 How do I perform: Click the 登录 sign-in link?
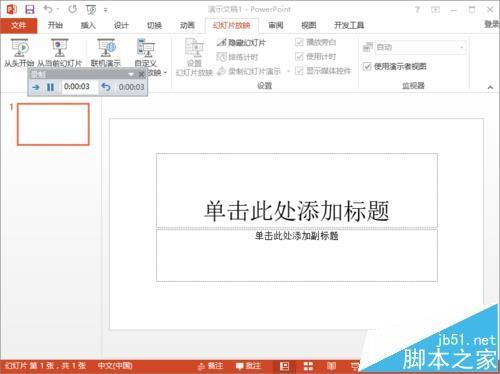click(x=492, y=24)
